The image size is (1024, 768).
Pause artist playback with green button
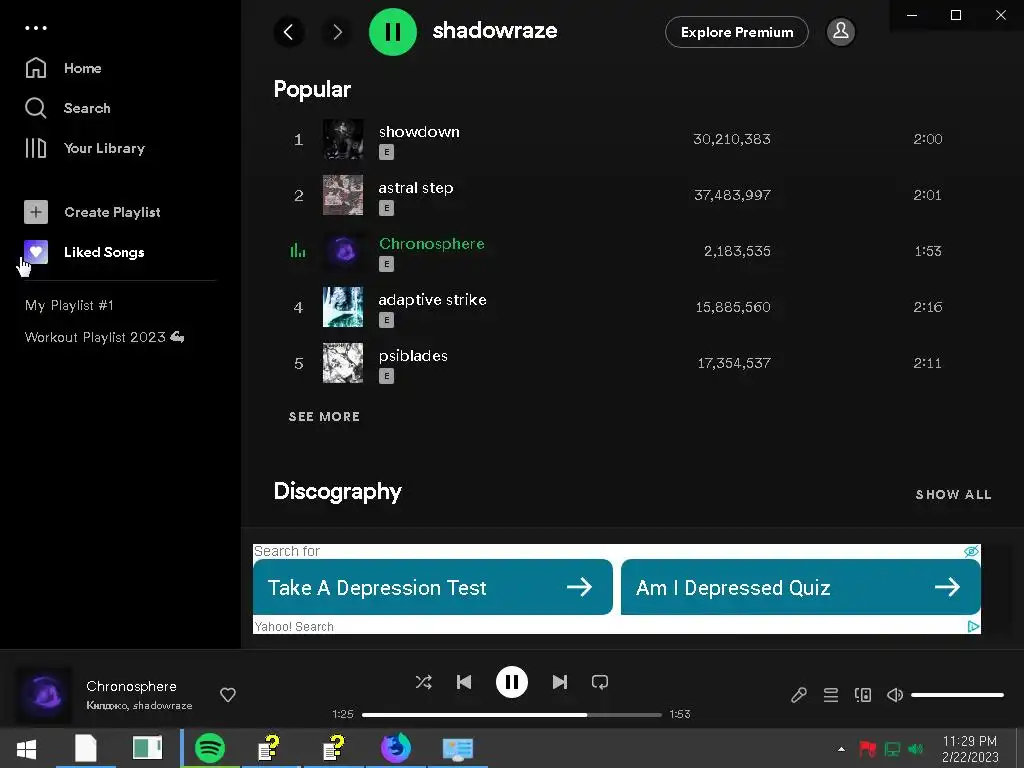[x=392, y=31]
